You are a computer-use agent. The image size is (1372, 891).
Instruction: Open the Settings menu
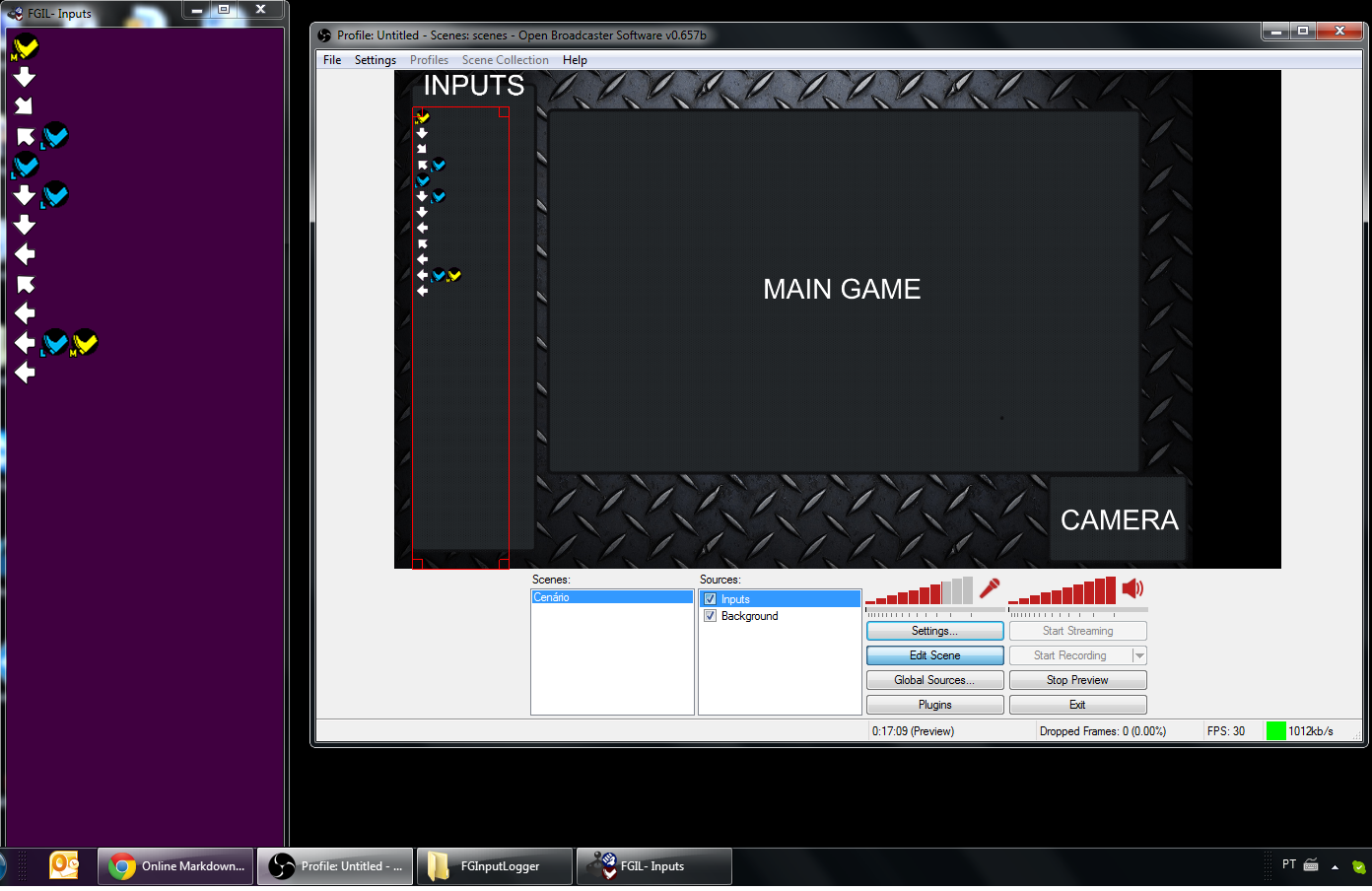point(376,60)
